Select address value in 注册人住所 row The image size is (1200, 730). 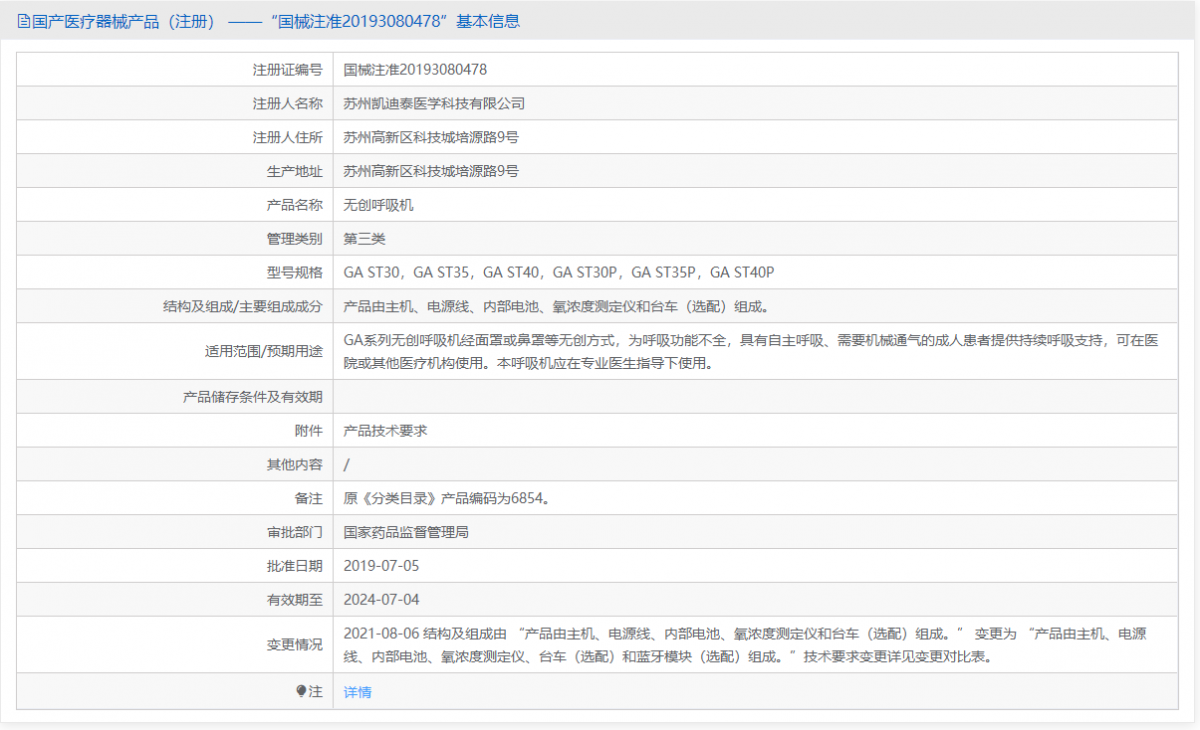point(431,137)
